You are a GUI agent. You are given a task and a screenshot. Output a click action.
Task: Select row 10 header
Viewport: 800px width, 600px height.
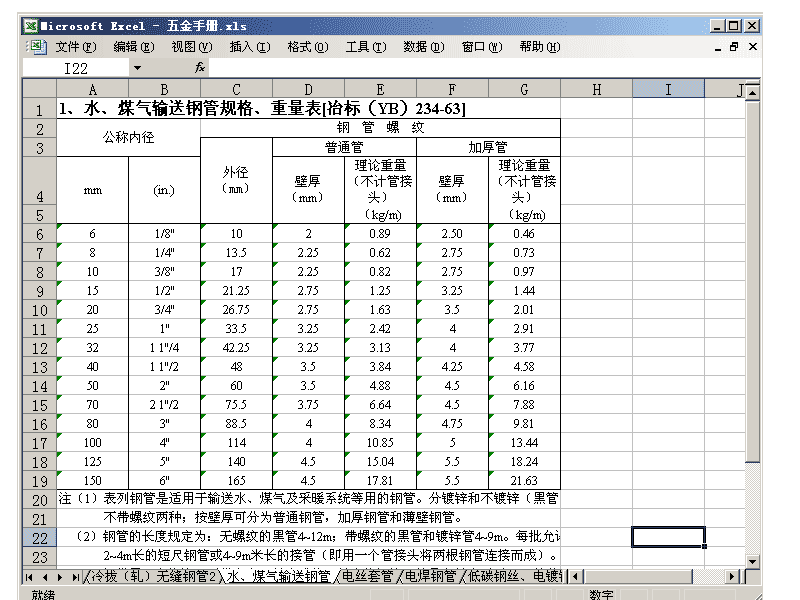tap(39, 310)
